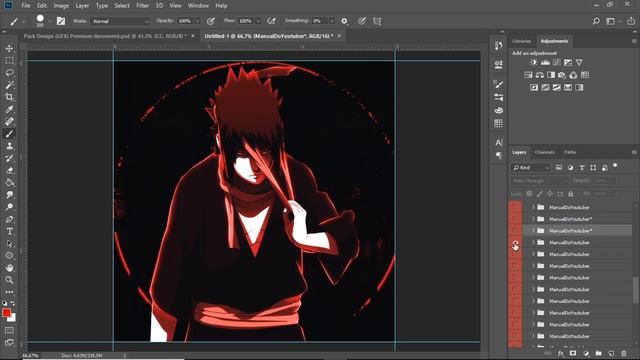Toggle lock transparent pixels icon
The image size is (640, 360).
(x=529, y=194)
